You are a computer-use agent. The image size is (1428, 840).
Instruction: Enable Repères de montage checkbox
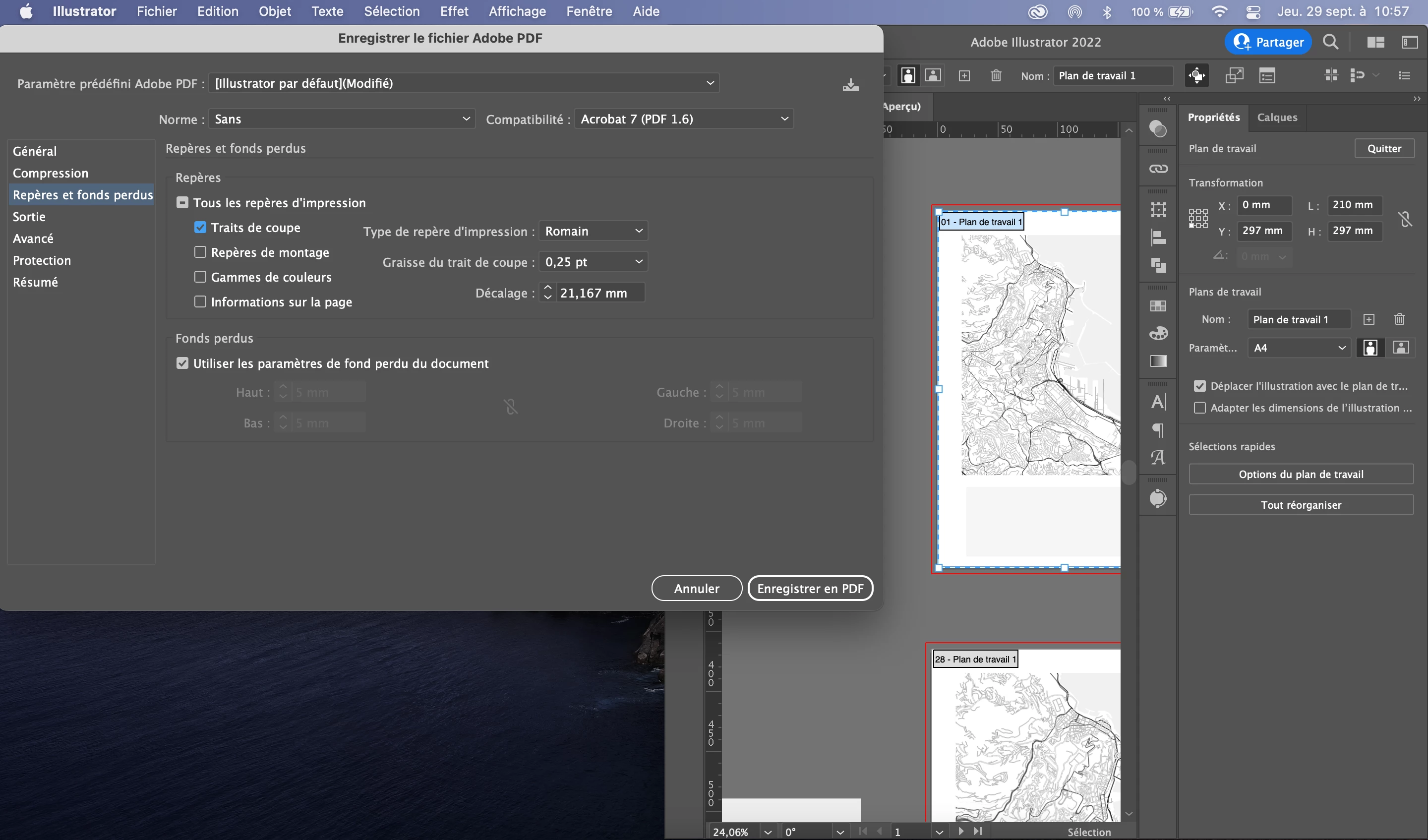(x=200, y=252)
